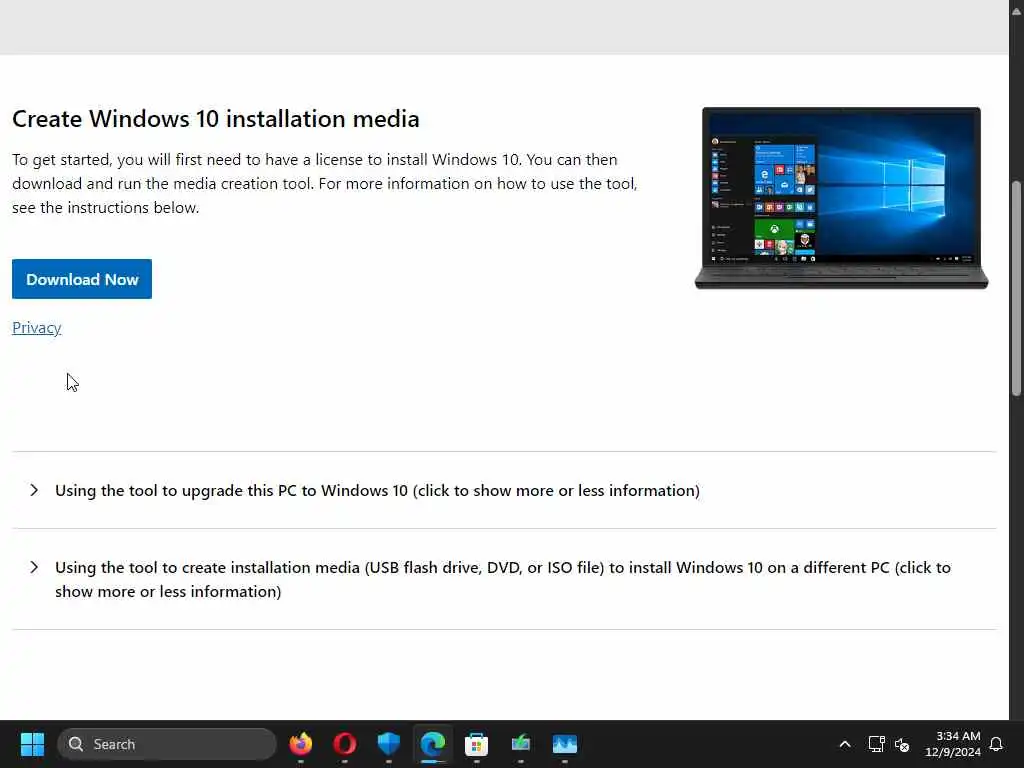Click the page vertical scrollbar thumb
This screenshot has width=1024, height=768.
[x=1016, y=288]
